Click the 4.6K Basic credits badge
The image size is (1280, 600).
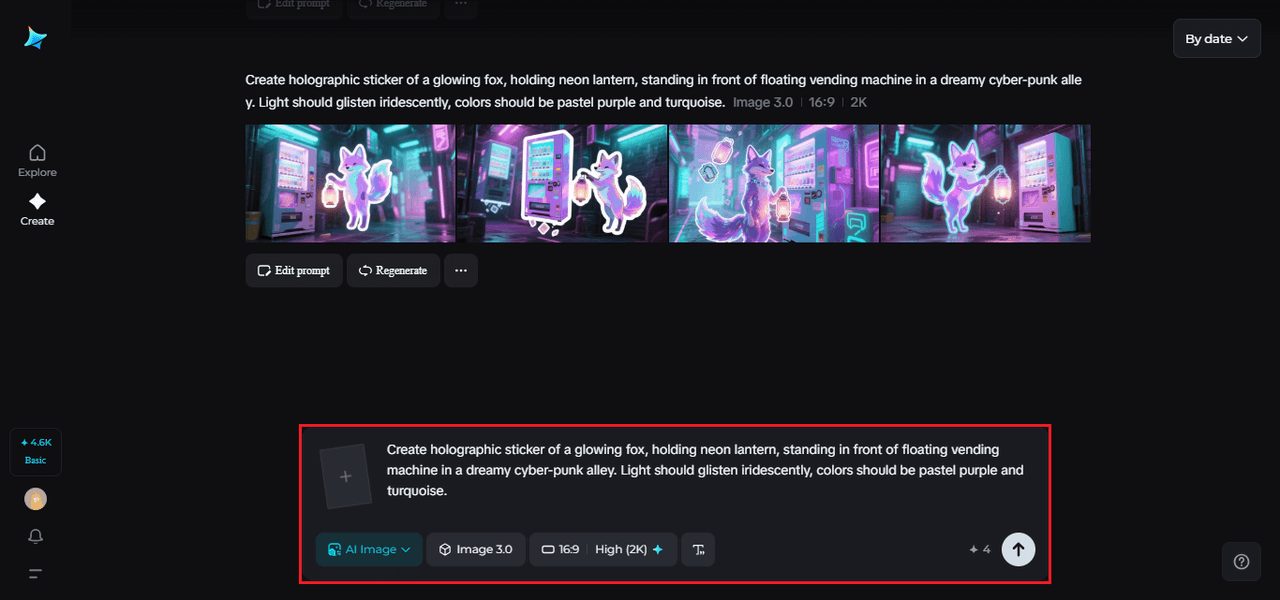pos(36,452)
